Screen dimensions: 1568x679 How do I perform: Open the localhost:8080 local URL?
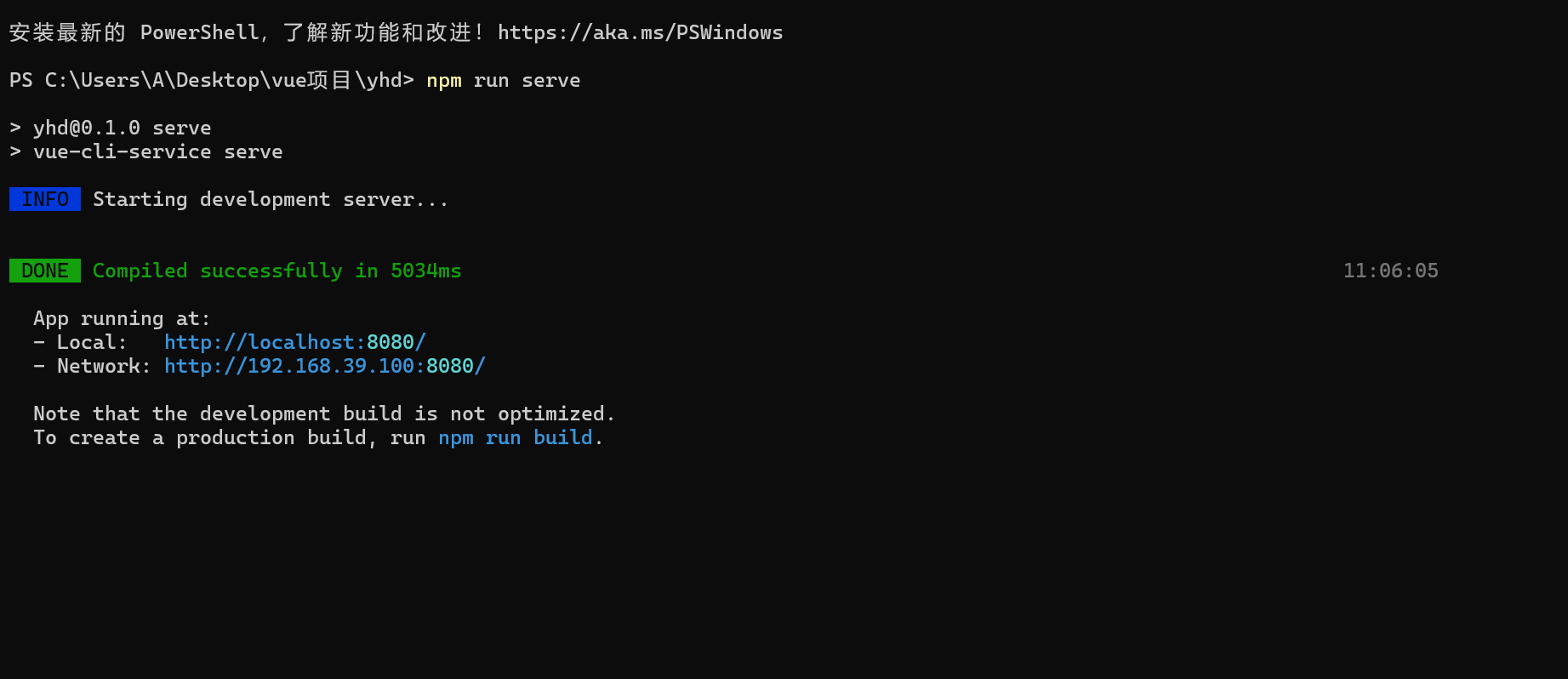coord(294,342)
